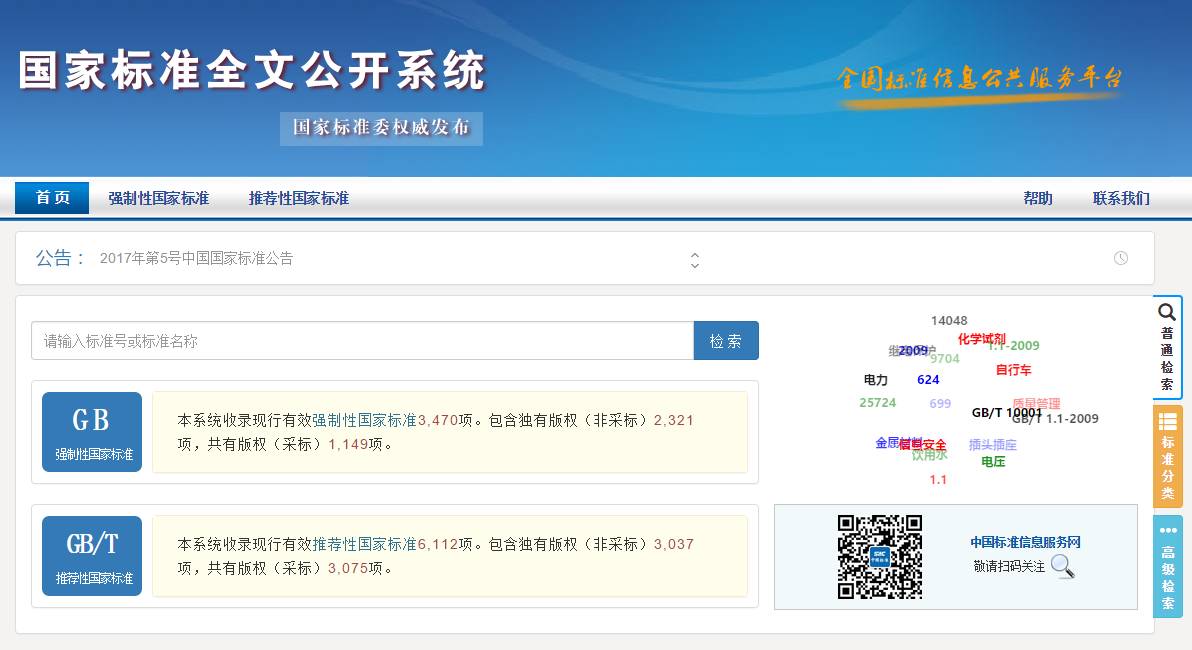This screenshot has height=650, width=1192.
Task: Click the 化学试剂 tag in the tag cloud
Action: point(981,339)
